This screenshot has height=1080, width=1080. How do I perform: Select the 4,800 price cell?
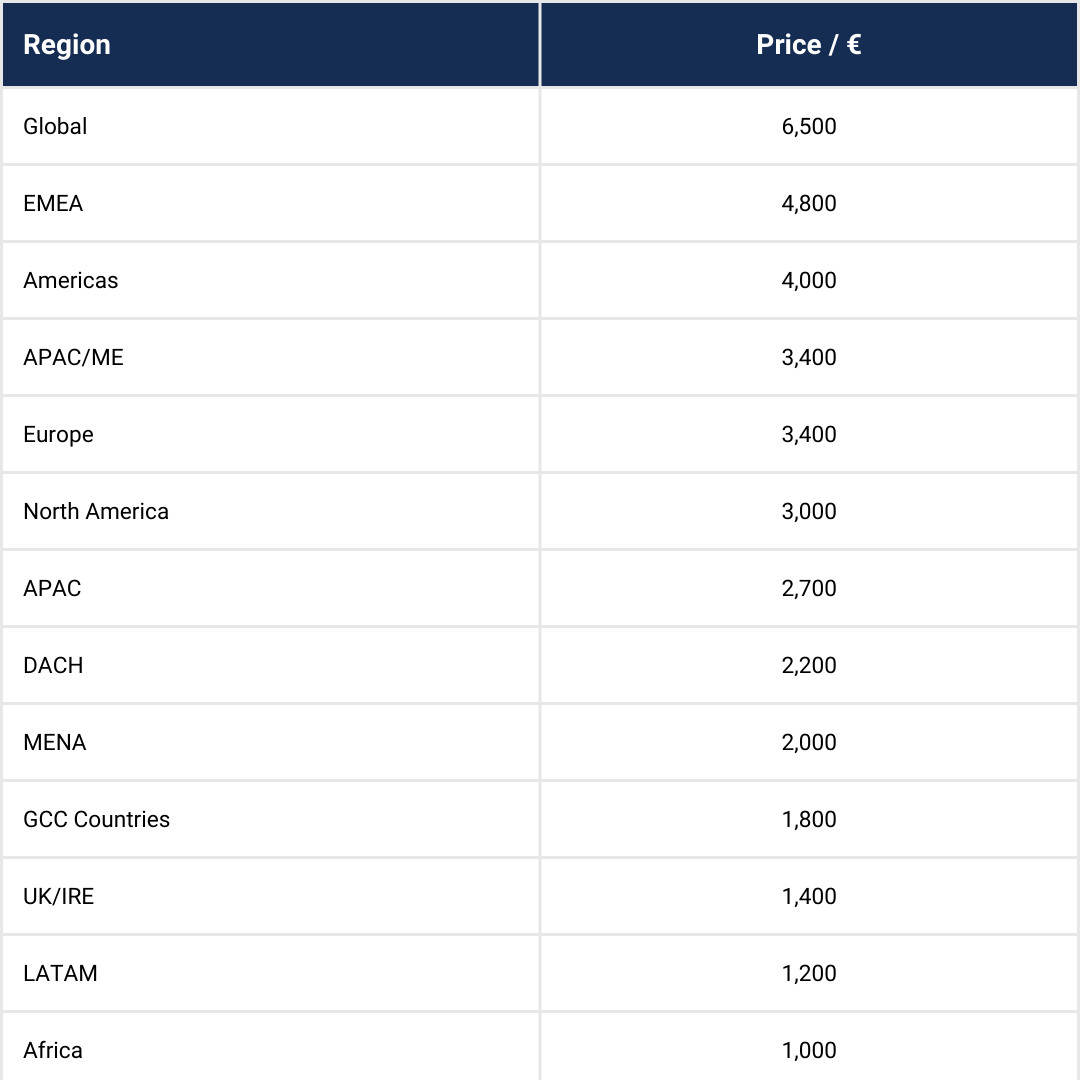[x=809, y=203]
